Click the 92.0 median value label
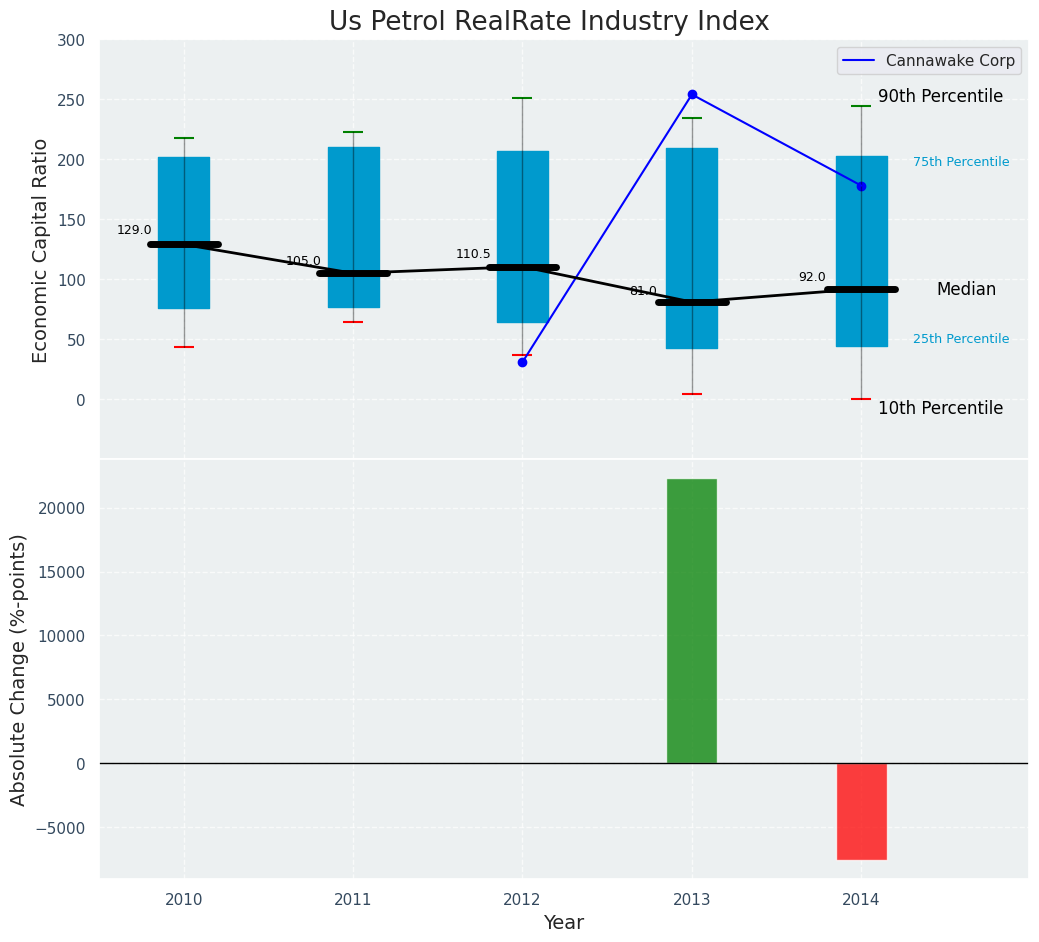This screenshot has width=1039, height=942. [812, 277]
